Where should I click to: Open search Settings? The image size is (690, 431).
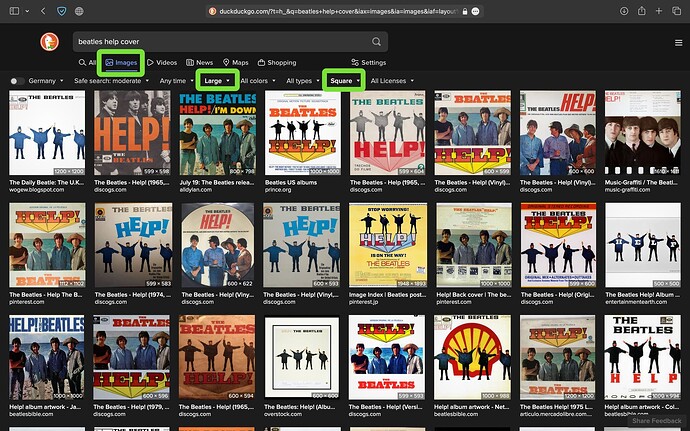point(369,63)
